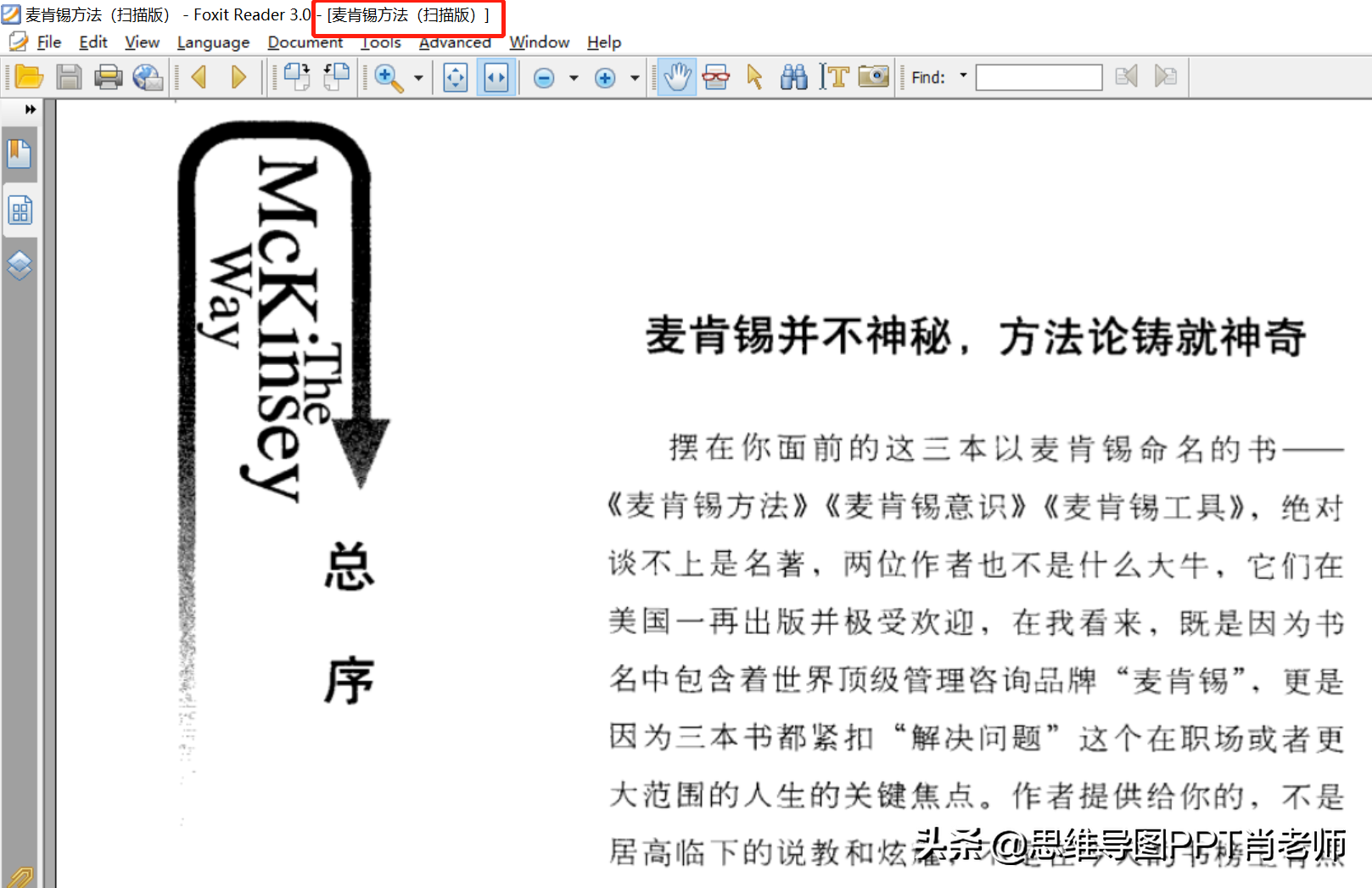The image size is (1372, 888).
Task: Click the Email globe icon
Action: tap(148, 77)
